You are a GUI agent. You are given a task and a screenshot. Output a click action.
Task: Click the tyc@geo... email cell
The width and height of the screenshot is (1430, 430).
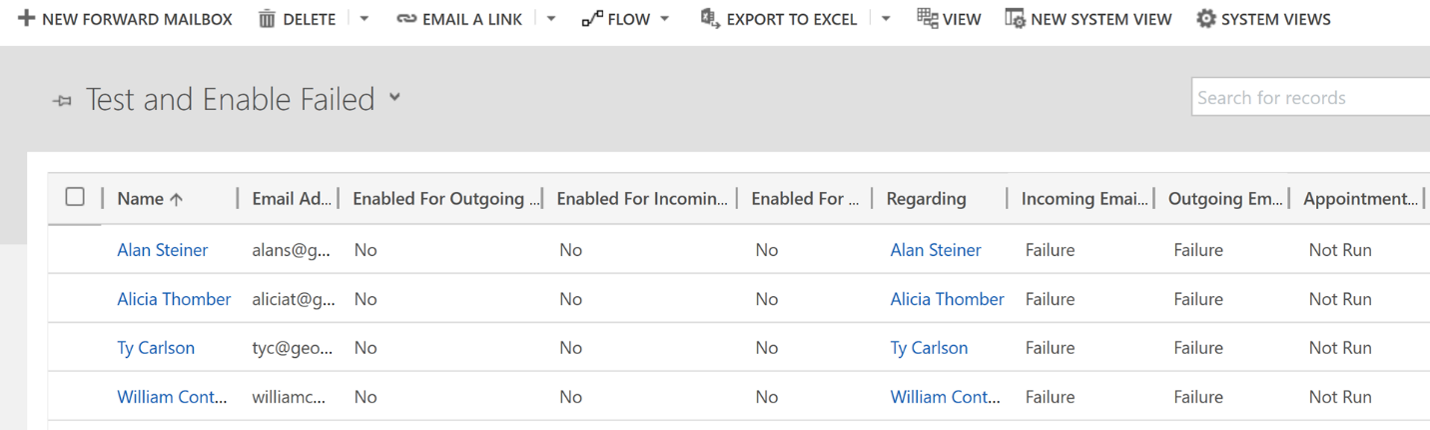pyautogui.click(x=293, y=348)
